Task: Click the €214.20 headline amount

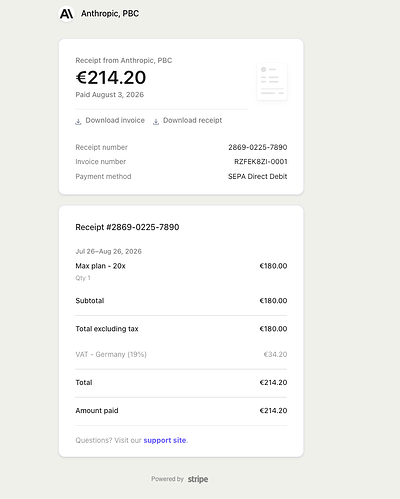Action: (111, 78)
